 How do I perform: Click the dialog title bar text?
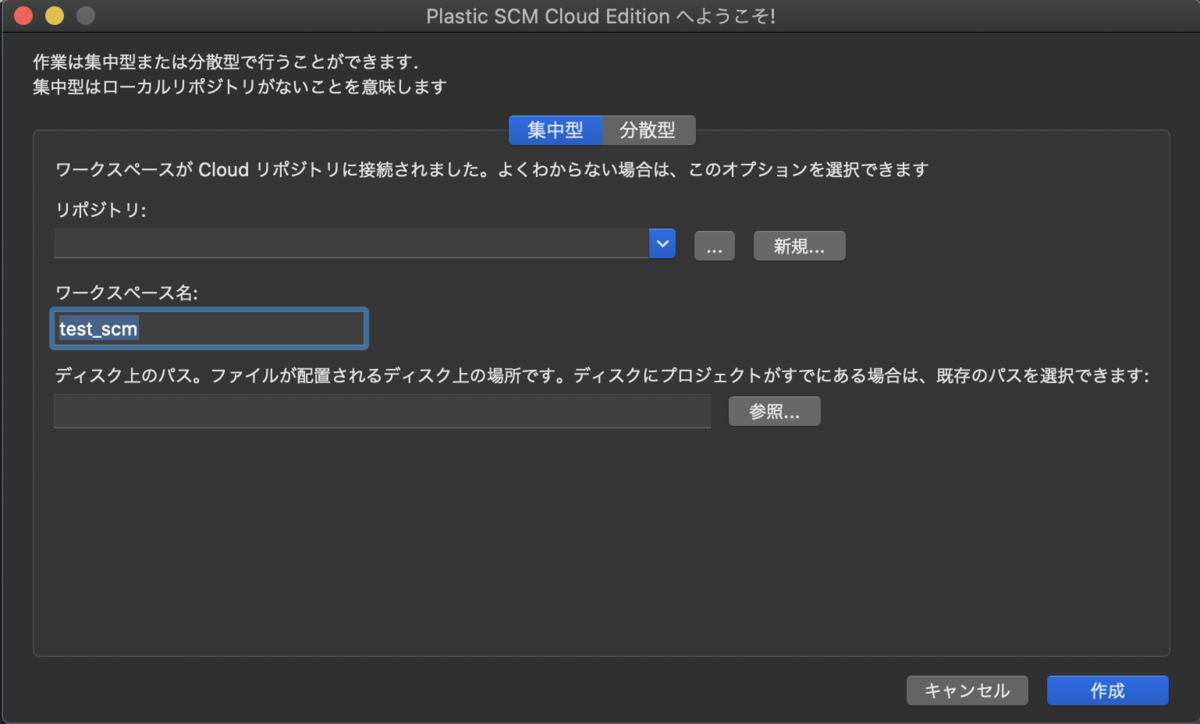pos(600,16)
